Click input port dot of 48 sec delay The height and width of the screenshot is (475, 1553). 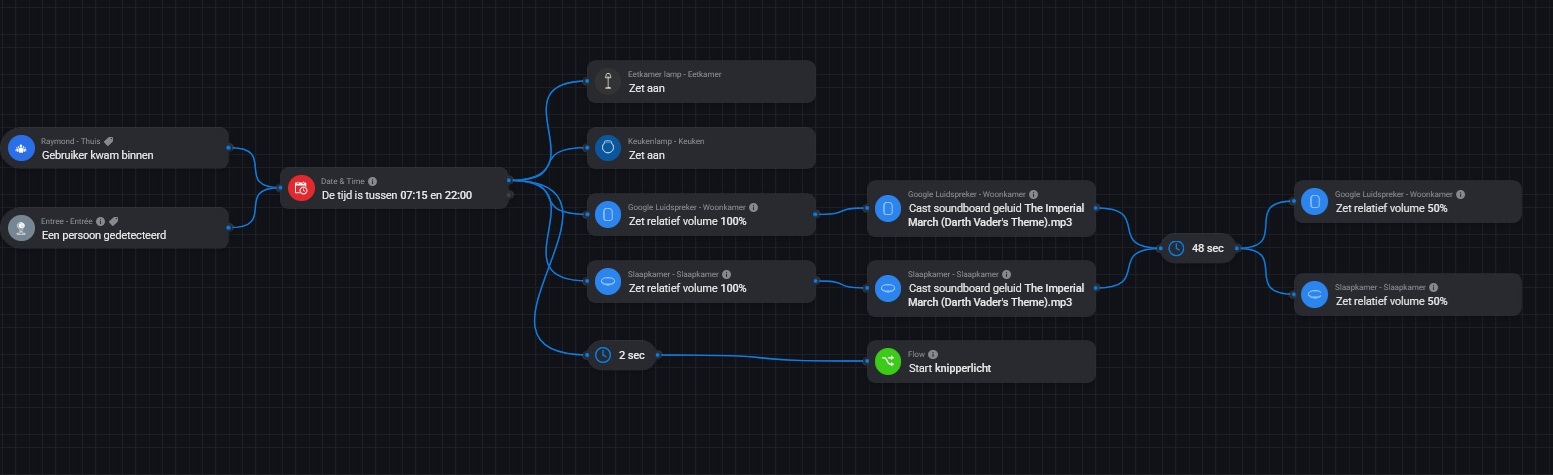tap(1161, 248)
